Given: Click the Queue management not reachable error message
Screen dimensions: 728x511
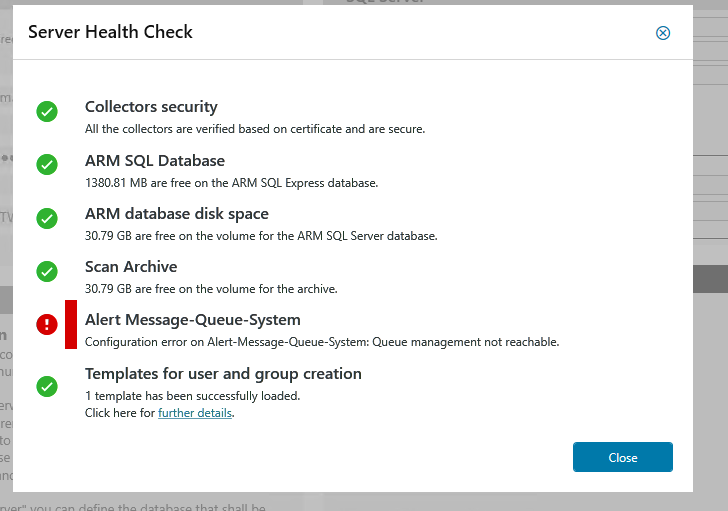Looking at the screenshot, I should 322,342.
